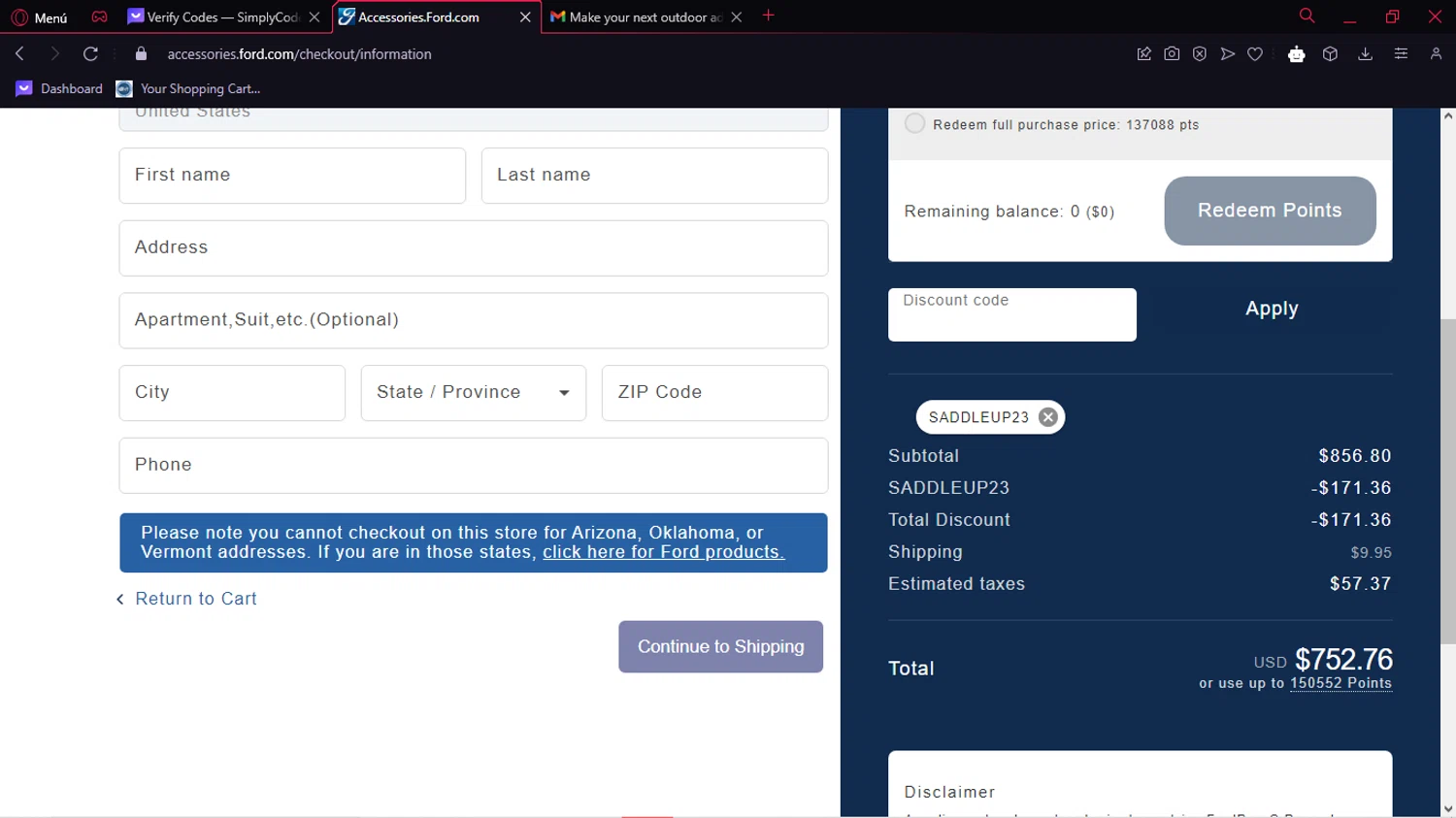
Task: Click the 'Total Discount' label
Action: click(x=949, y=520)
